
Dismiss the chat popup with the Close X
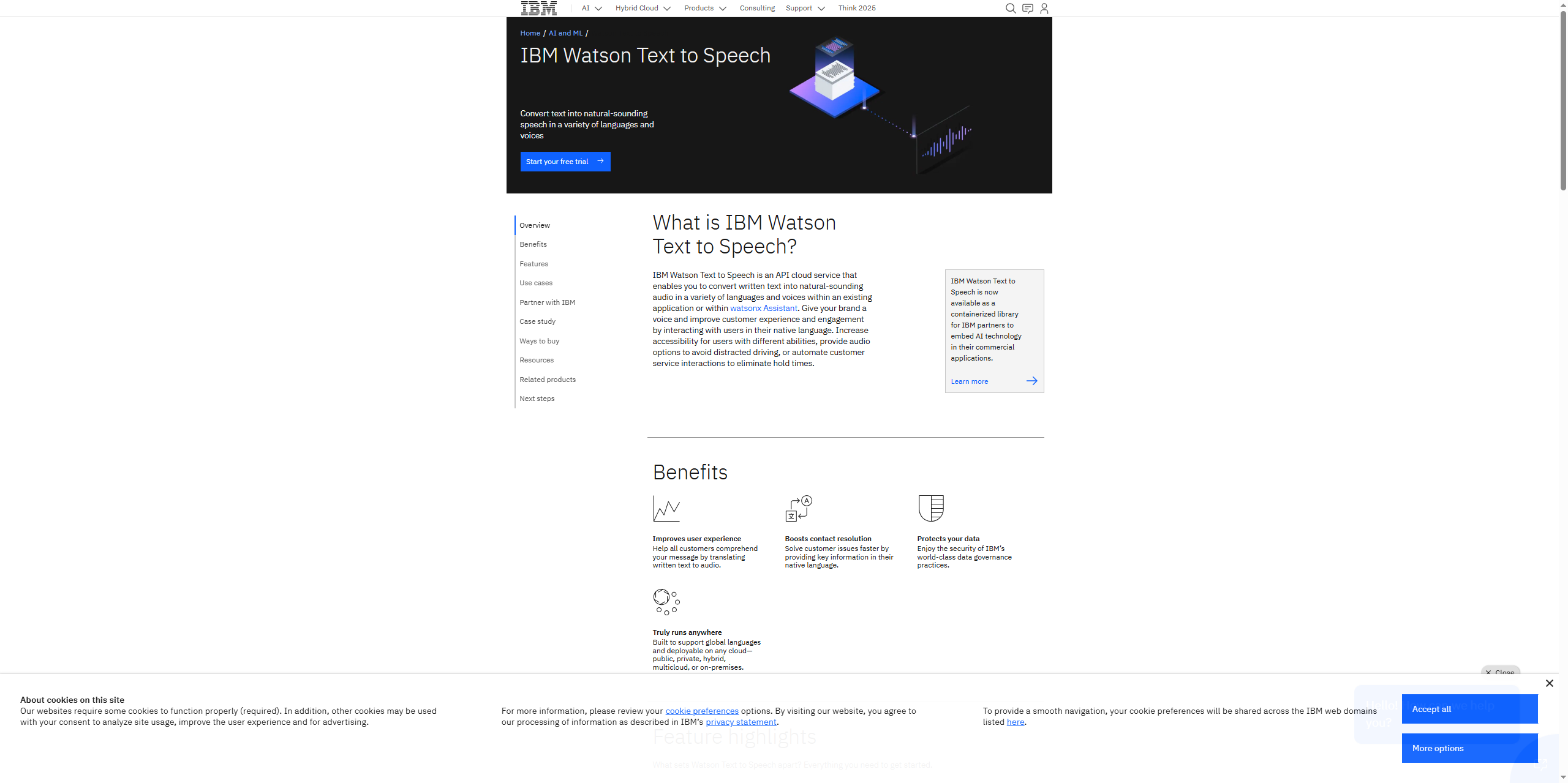tap(1550, 683)
